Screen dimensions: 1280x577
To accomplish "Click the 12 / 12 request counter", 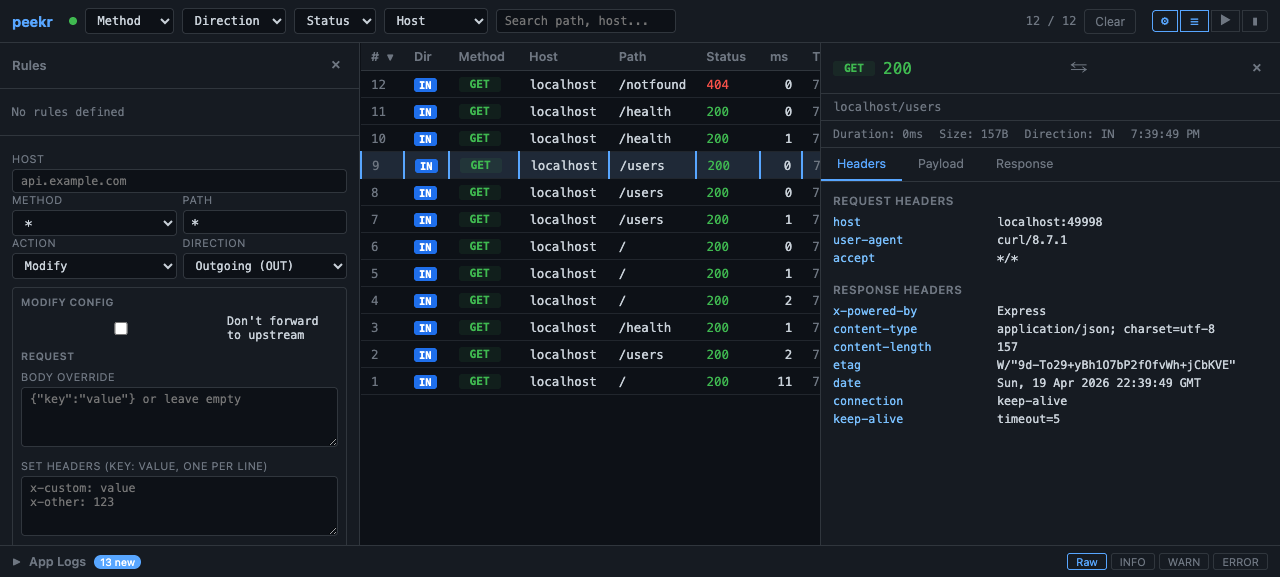I will point(1051,21).
